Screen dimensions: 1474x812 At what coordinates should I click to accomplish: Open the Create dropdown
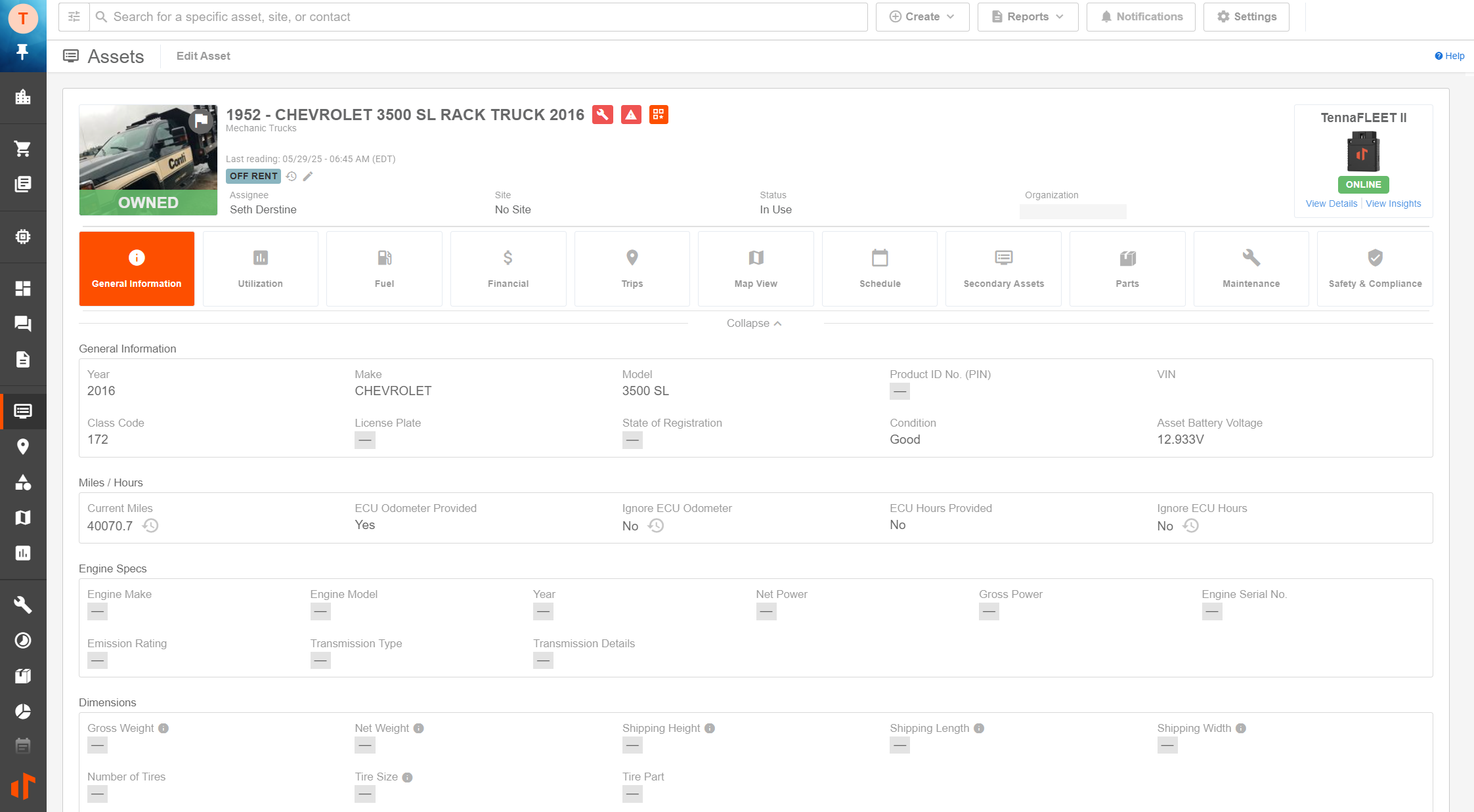click(x=922, y=16)
